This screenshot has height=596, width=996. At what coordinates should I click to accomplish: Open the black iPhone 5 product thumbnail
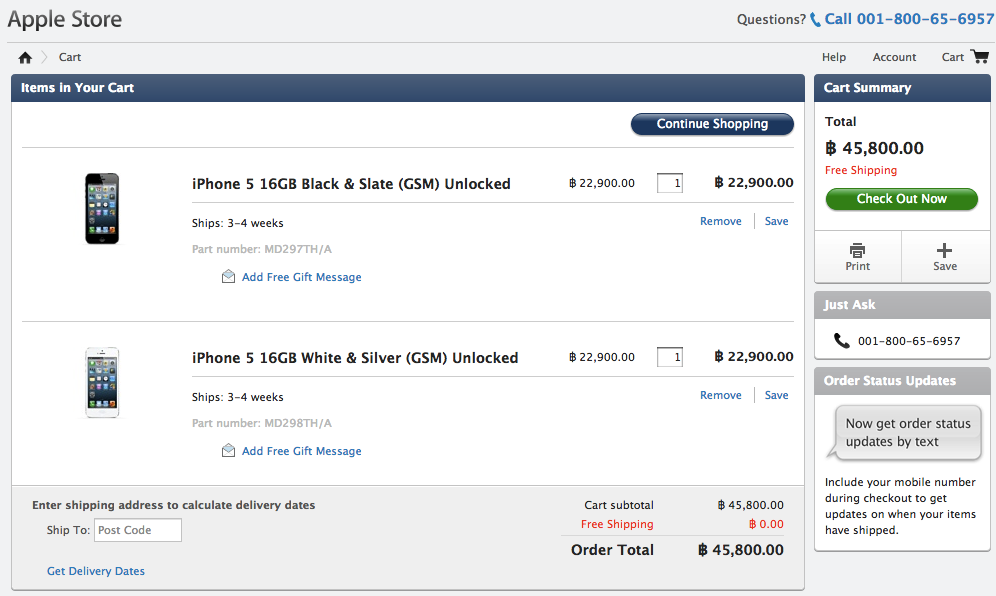[101, 208]
